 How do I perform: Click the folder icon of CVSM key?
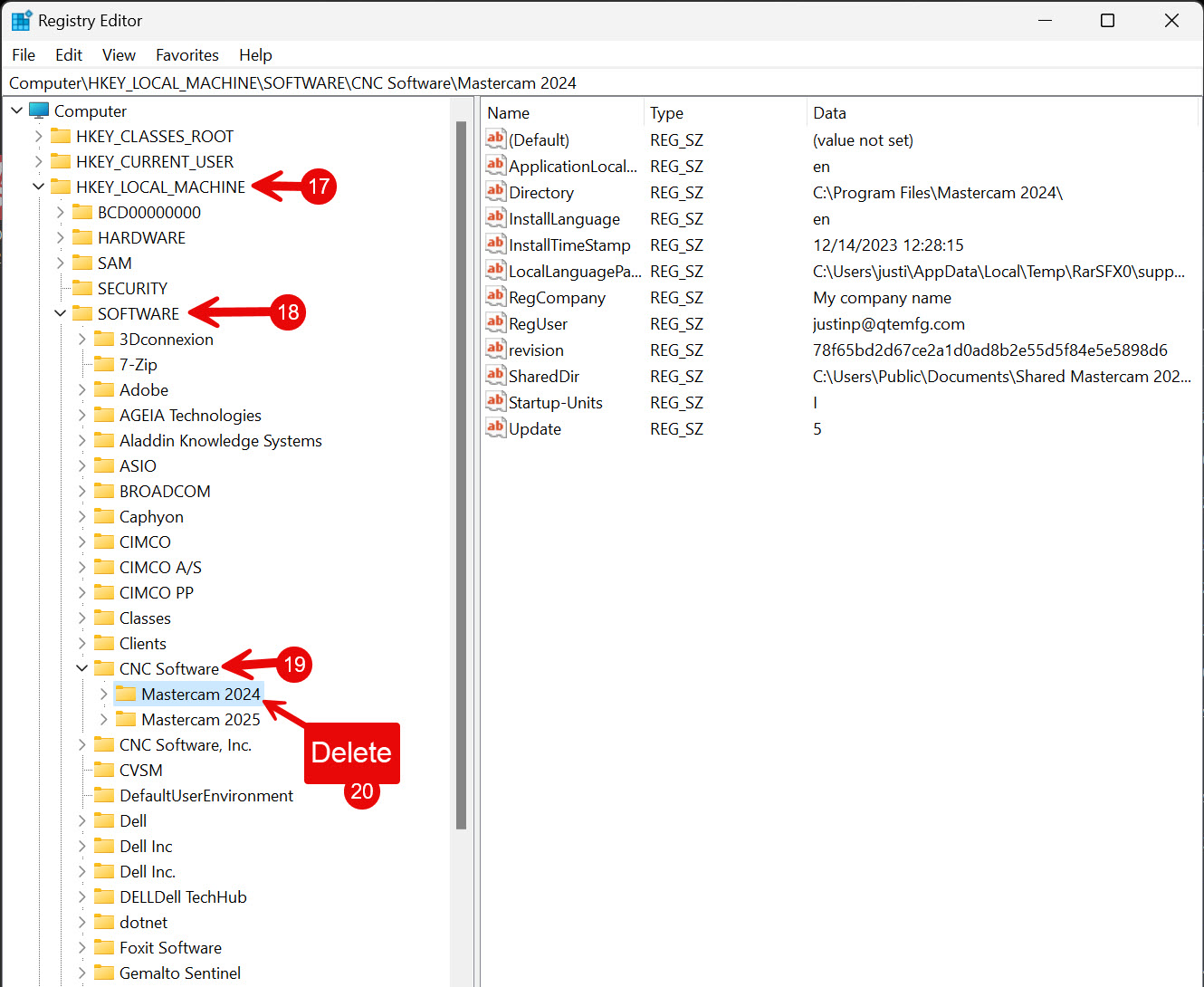pyautogui.click(x=104, y=770)
